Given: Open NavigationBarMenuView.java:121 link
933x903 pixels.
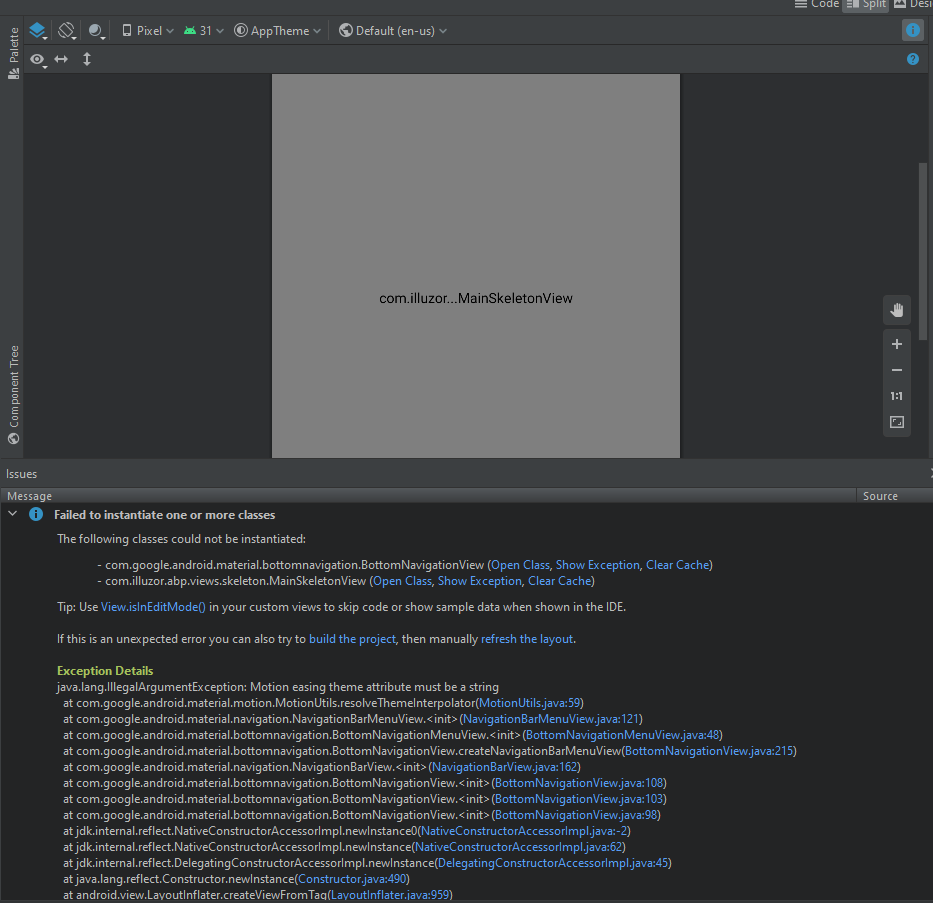Looking at the screenshot, I should 551,719.
